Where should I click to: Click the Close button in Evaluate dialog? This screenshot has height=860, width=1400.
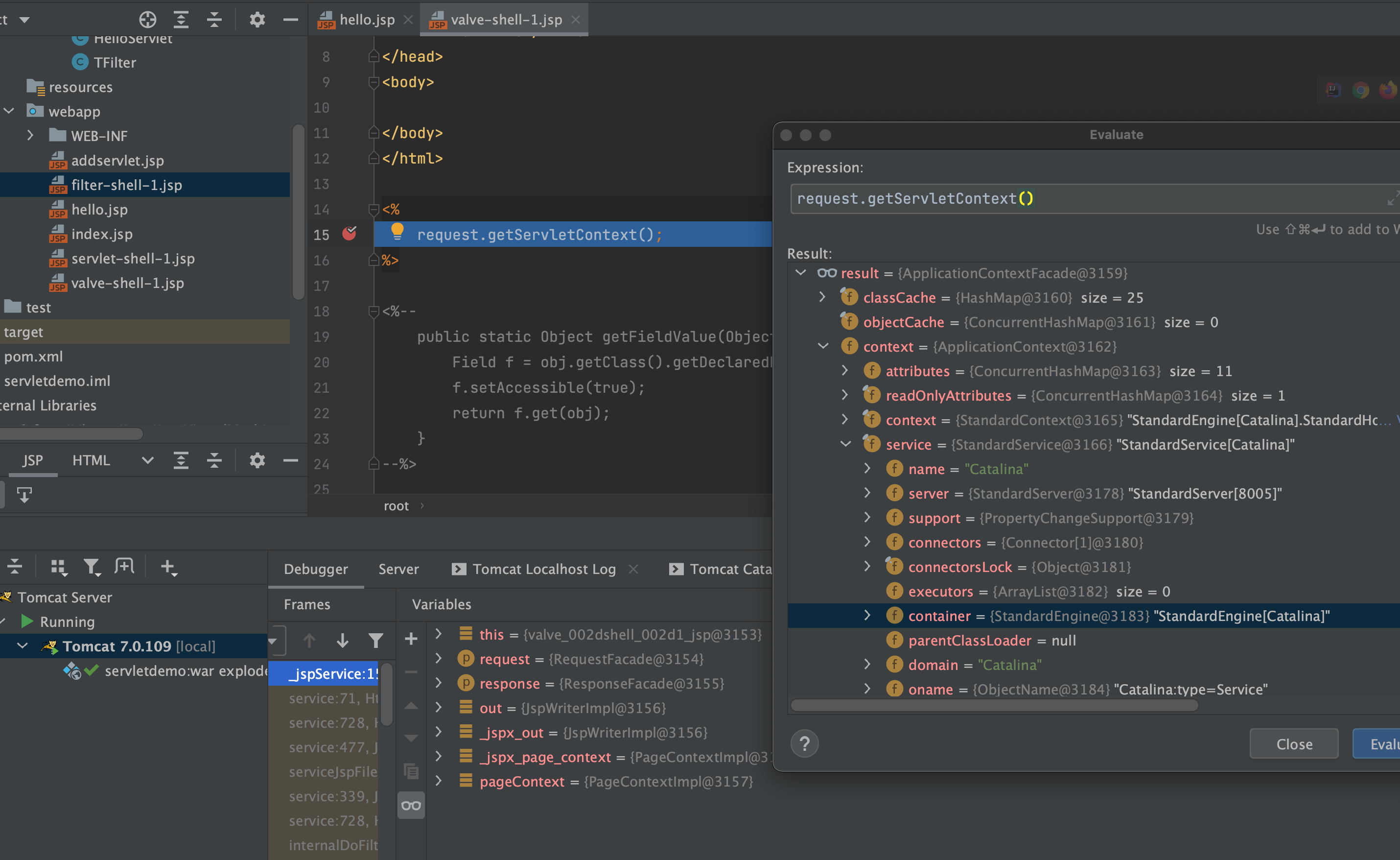(1294, 744)
